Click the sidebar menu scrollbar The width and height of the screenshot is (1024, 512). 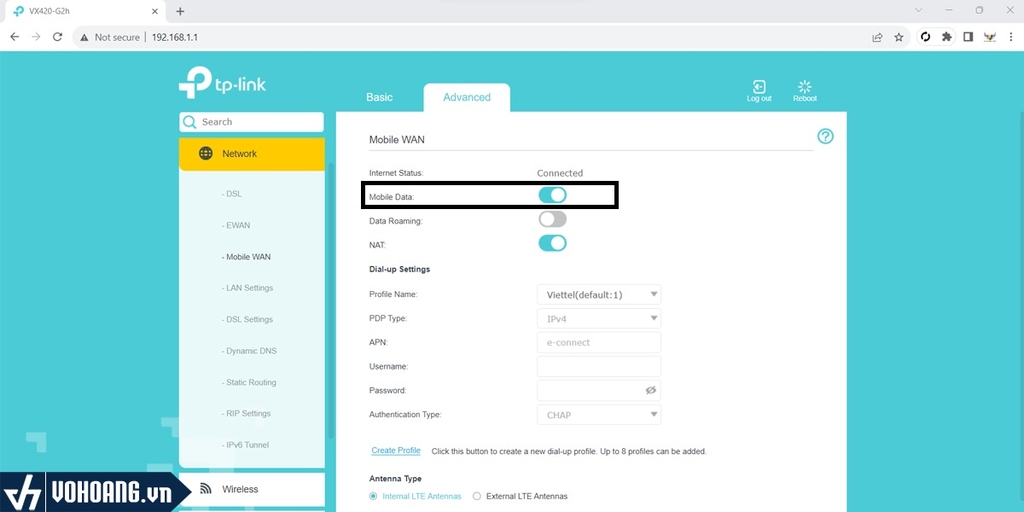pyautogui.click(x=330, y=300)
